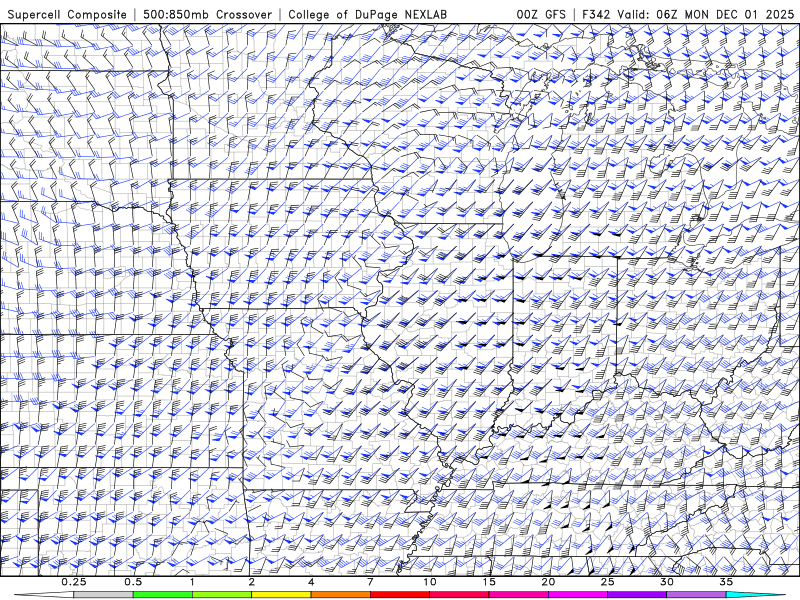This screenshot has width=800, height=600.
Task: Click the College of DuPage NEXLAB text
Action: click(x=367, y=14)
